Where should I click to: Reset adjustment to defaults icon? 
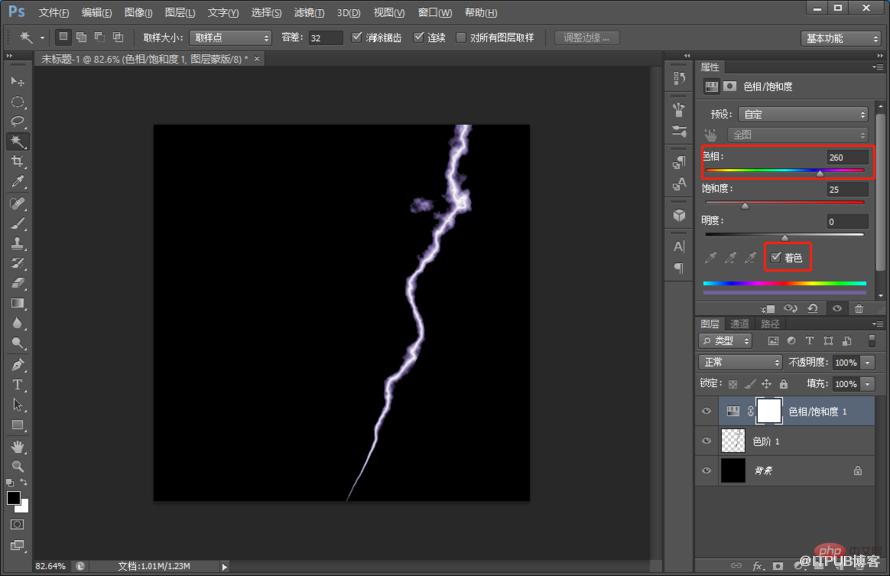813,308
